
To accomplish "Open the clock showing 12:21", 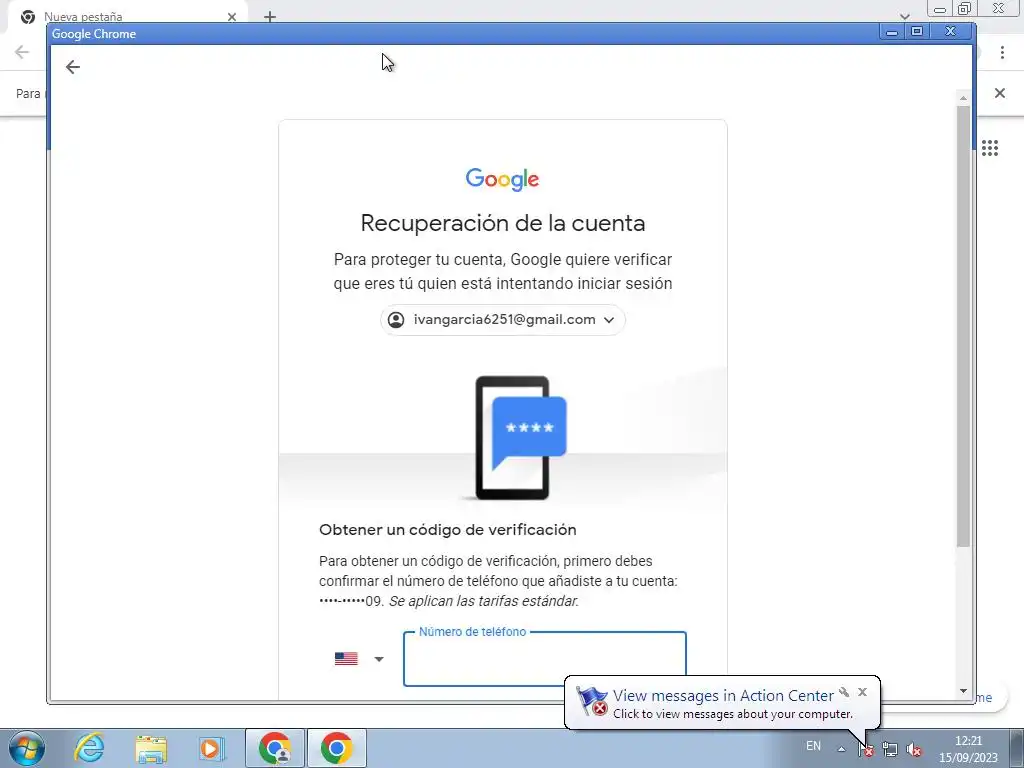I will pos(968,749).
